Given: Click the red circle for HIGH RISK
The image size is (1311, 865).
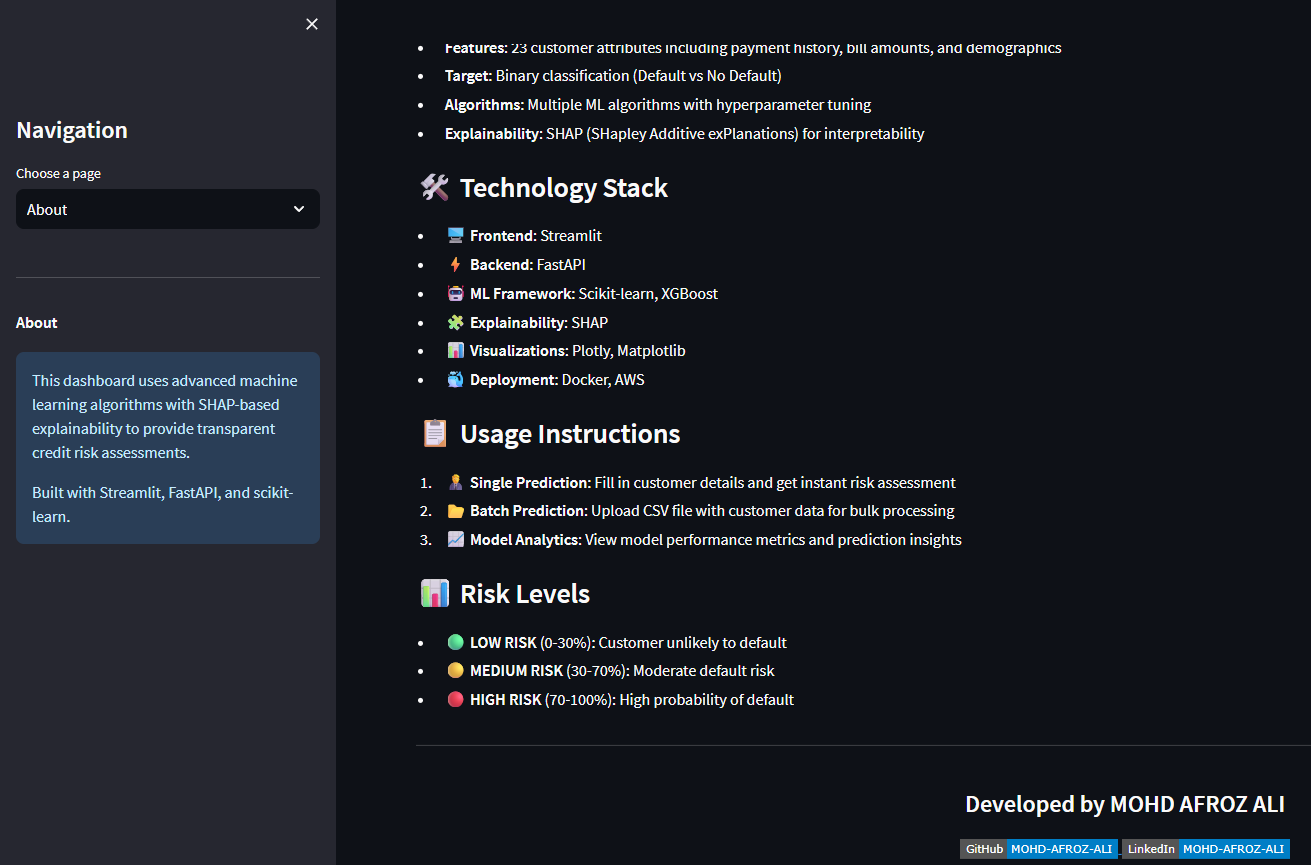Looking at the screenshot, I should pyautogui.click(x=456, y=700).
